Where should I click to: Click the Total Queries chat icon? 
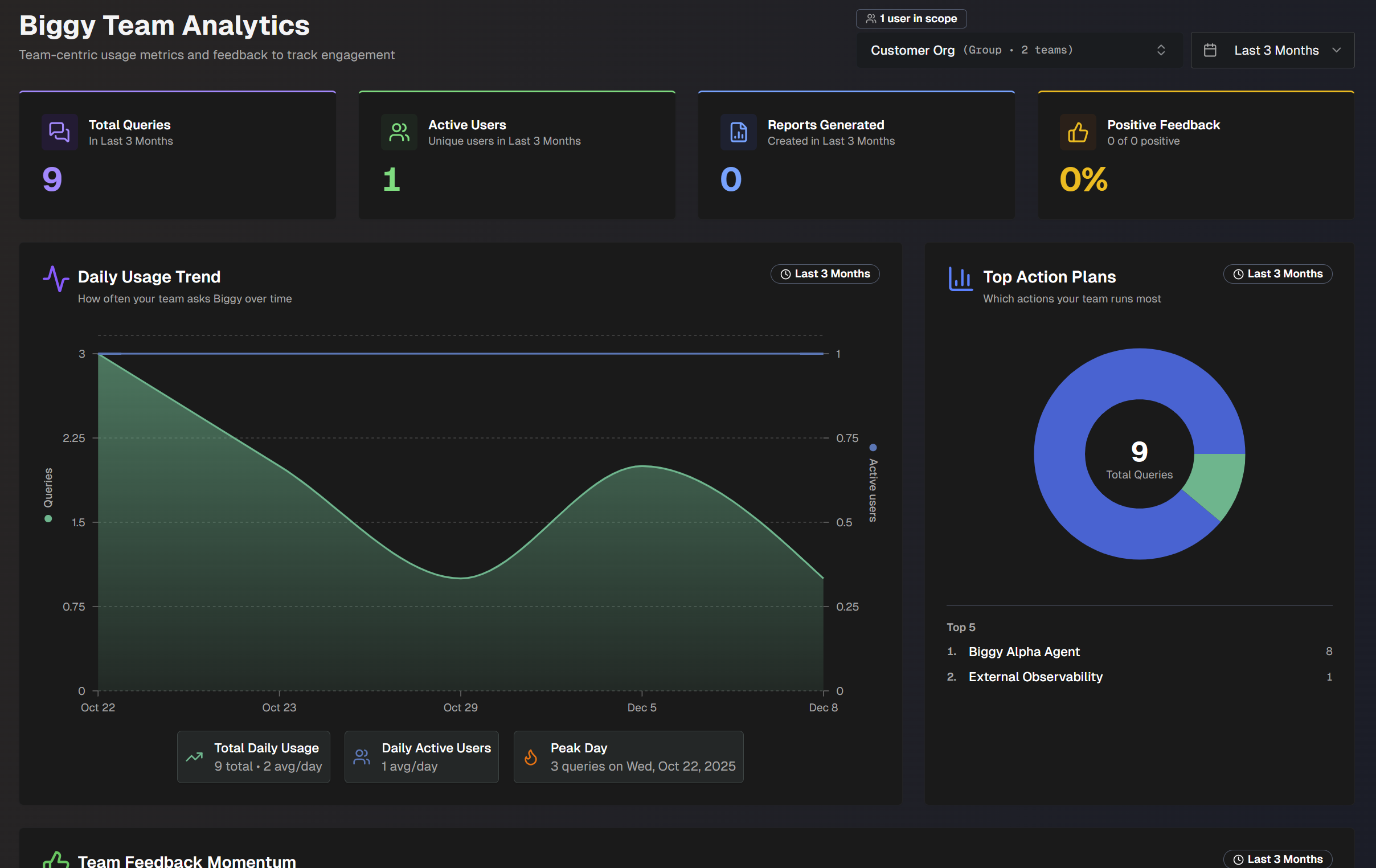coord(59,132)
